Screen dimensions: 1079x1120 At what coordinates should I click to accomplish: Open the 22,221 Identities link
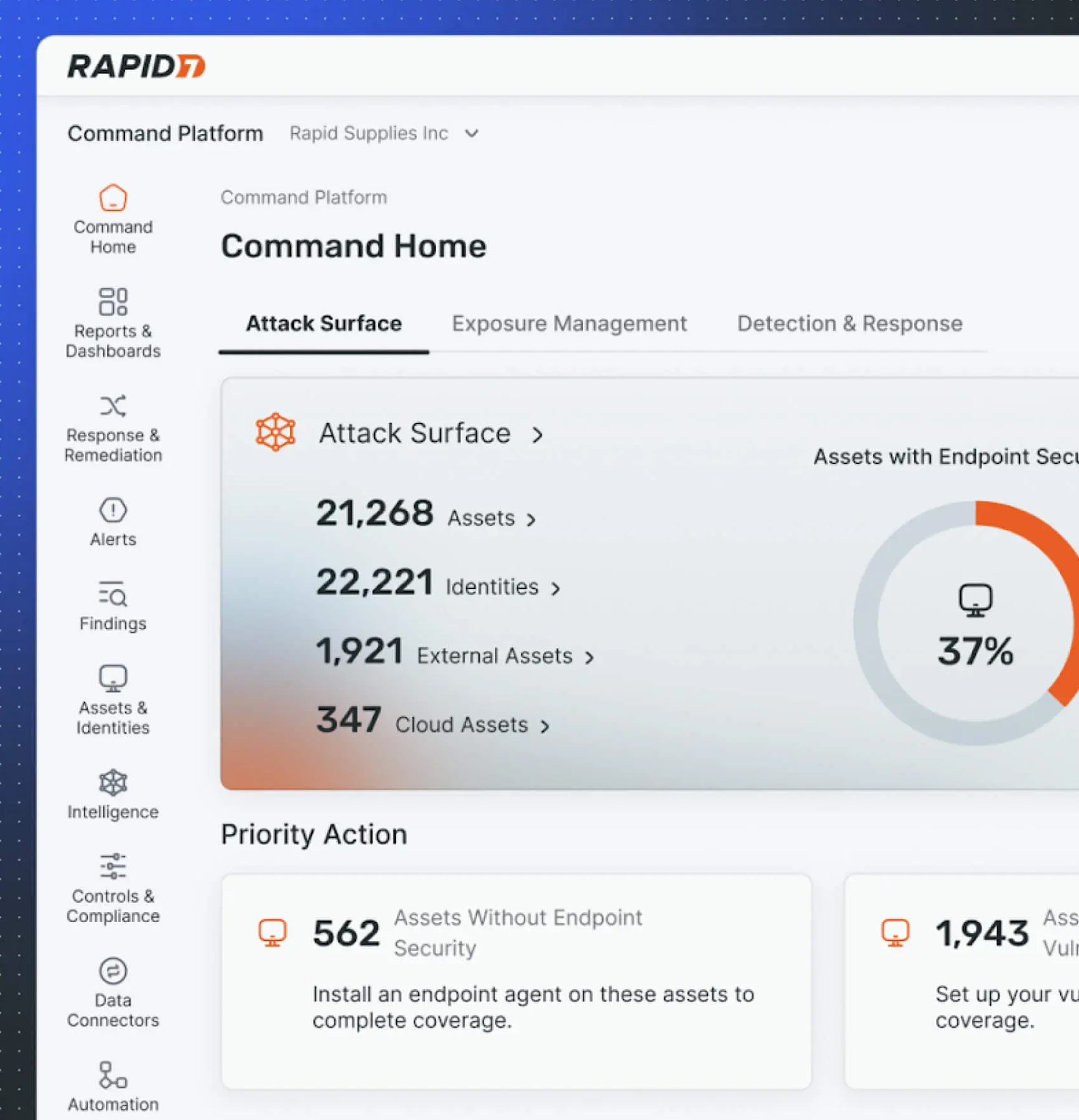point(438,583)
